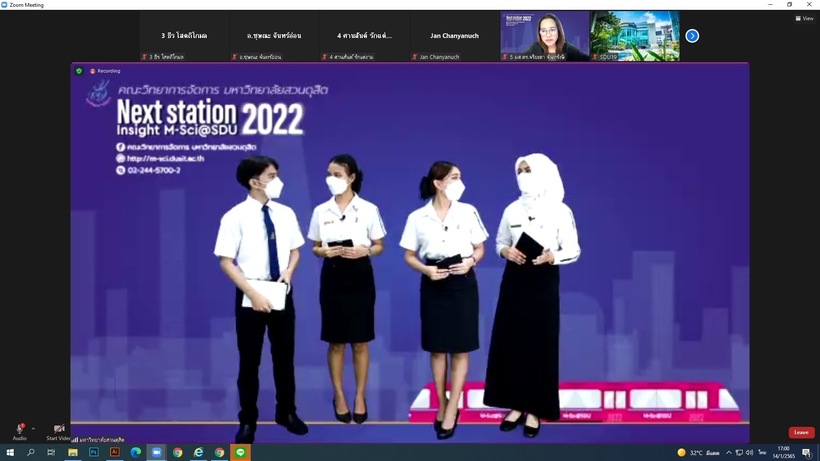Click the 02-244-5700-2 phone number text
The image size is (820, 461).
154,170
